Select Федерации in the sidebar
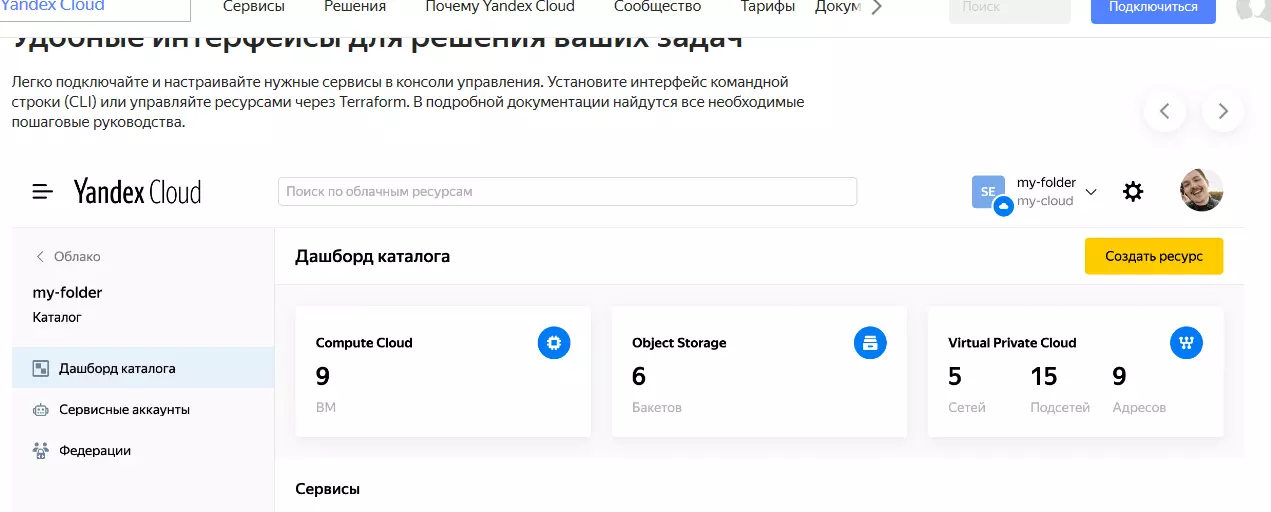1271x512 pixels. pyautogui.click(x=143, y=450)
